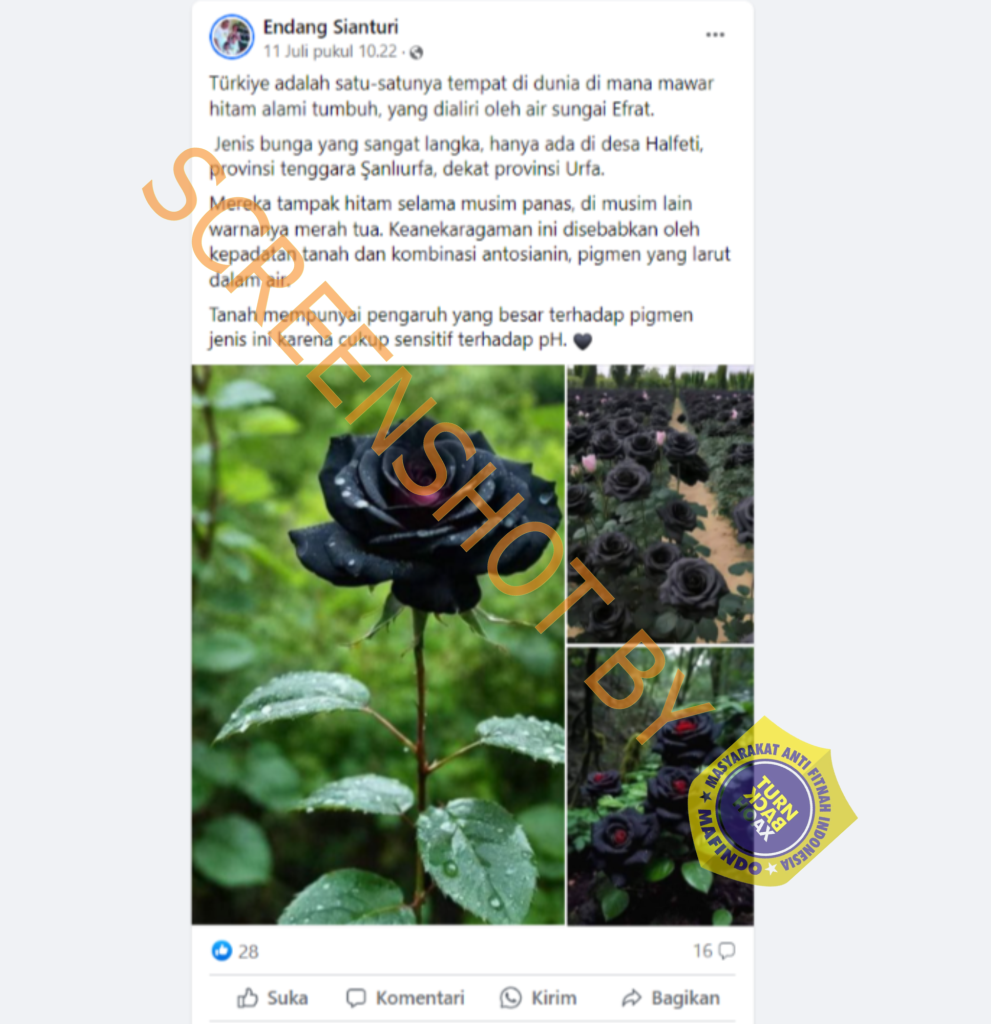Click the Kirim button label
Screen dimensions: 991x1024
553,998
